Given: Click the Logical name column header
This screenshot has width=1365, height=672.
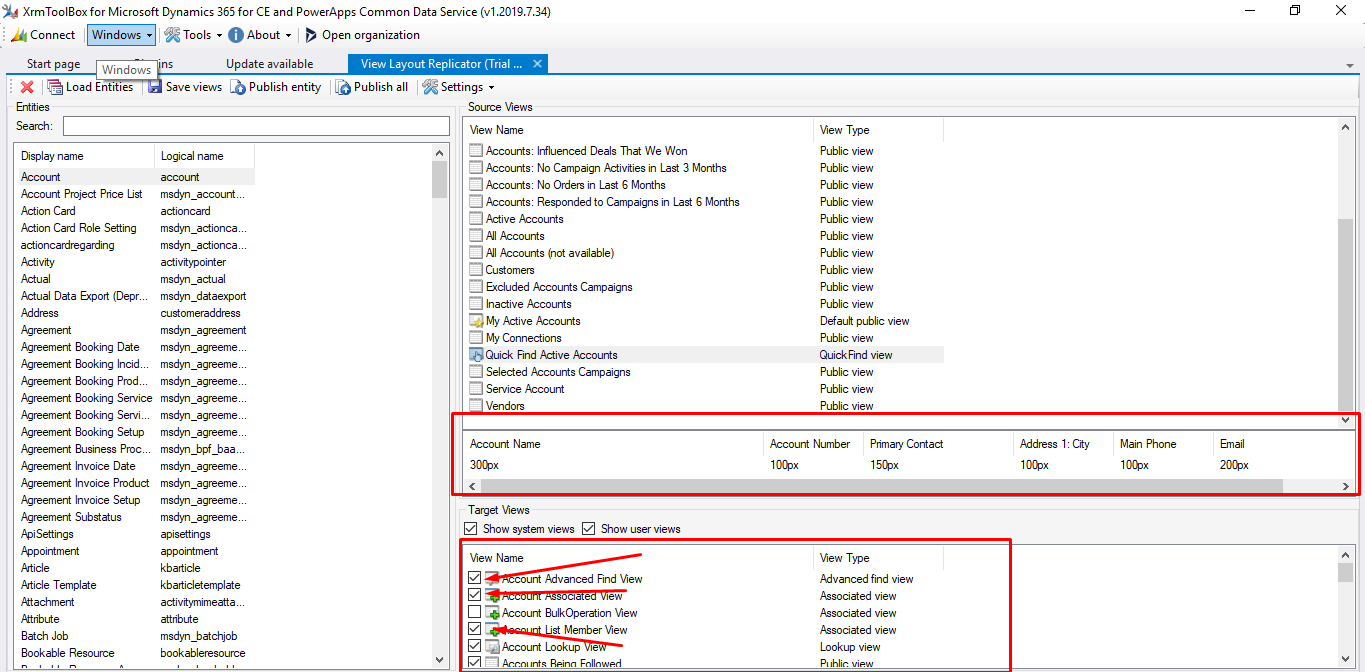Looking at the screenshot, I should tap(204, 156).
